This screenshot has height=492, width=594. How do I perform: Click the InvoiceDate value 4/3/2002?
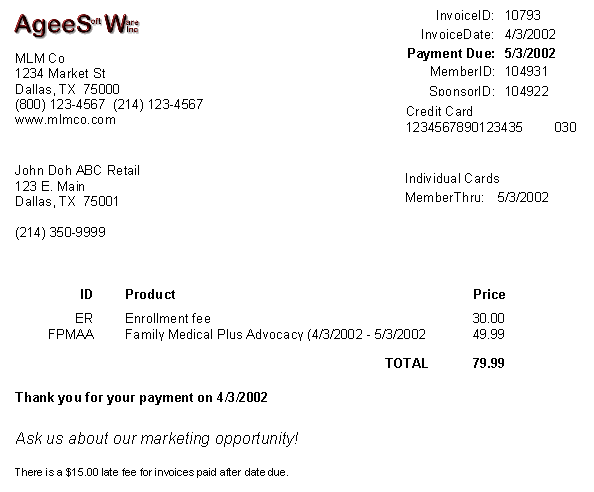tap(530, 34)
